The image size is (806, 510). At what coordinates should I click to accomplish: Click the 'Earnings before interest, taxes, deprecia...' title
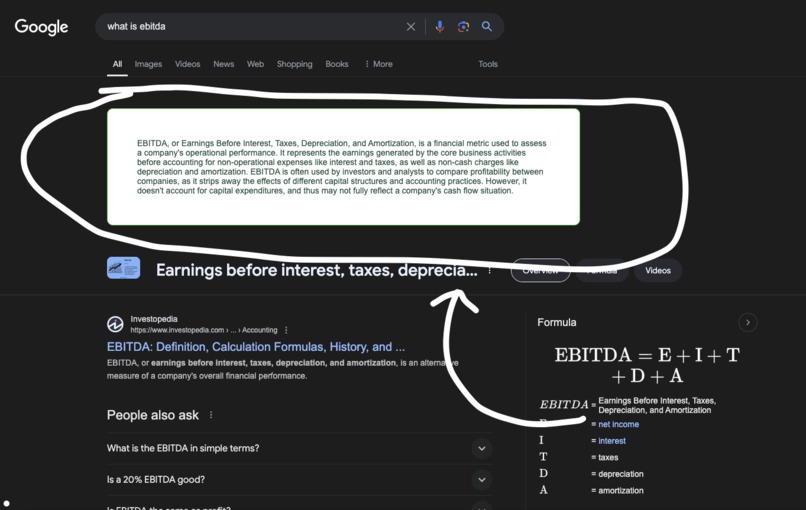click(317, 270)
